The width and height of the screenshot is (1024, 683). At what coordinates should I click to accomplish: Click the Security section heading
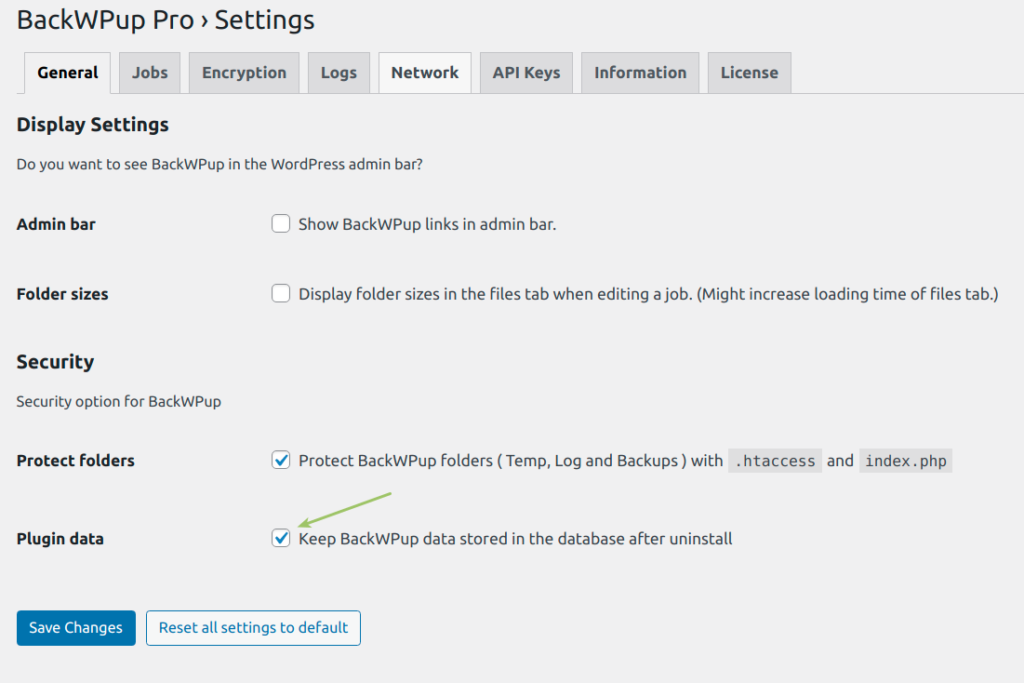coord(55,361)
